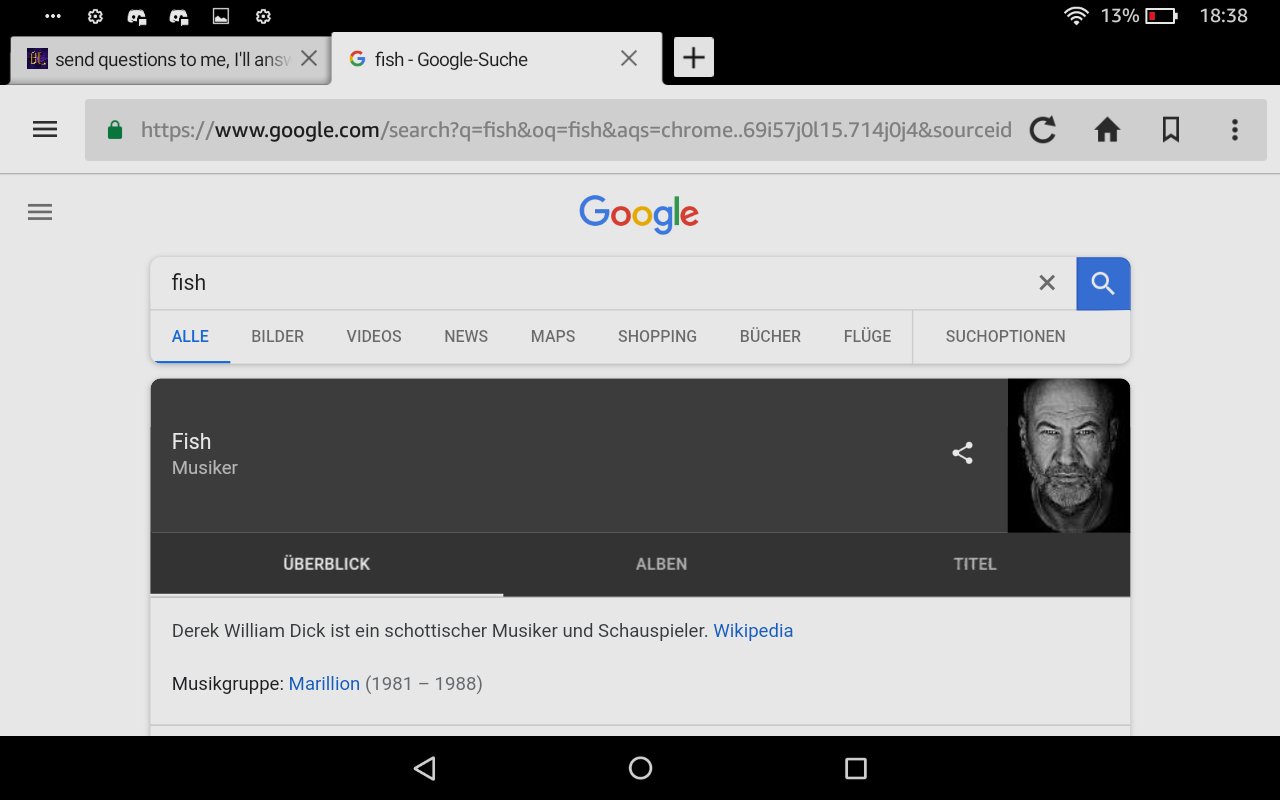Open a new tab with the plus button
The height and width of the screenshot is (800, 1280).
click(693, 58)
